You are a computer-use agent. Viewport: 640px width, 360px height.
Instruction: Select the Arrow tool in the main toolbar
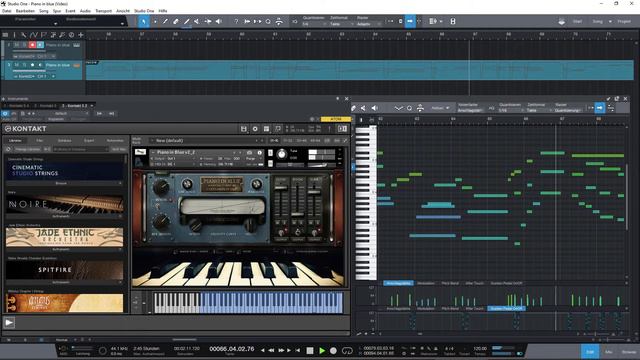(143, 21)
